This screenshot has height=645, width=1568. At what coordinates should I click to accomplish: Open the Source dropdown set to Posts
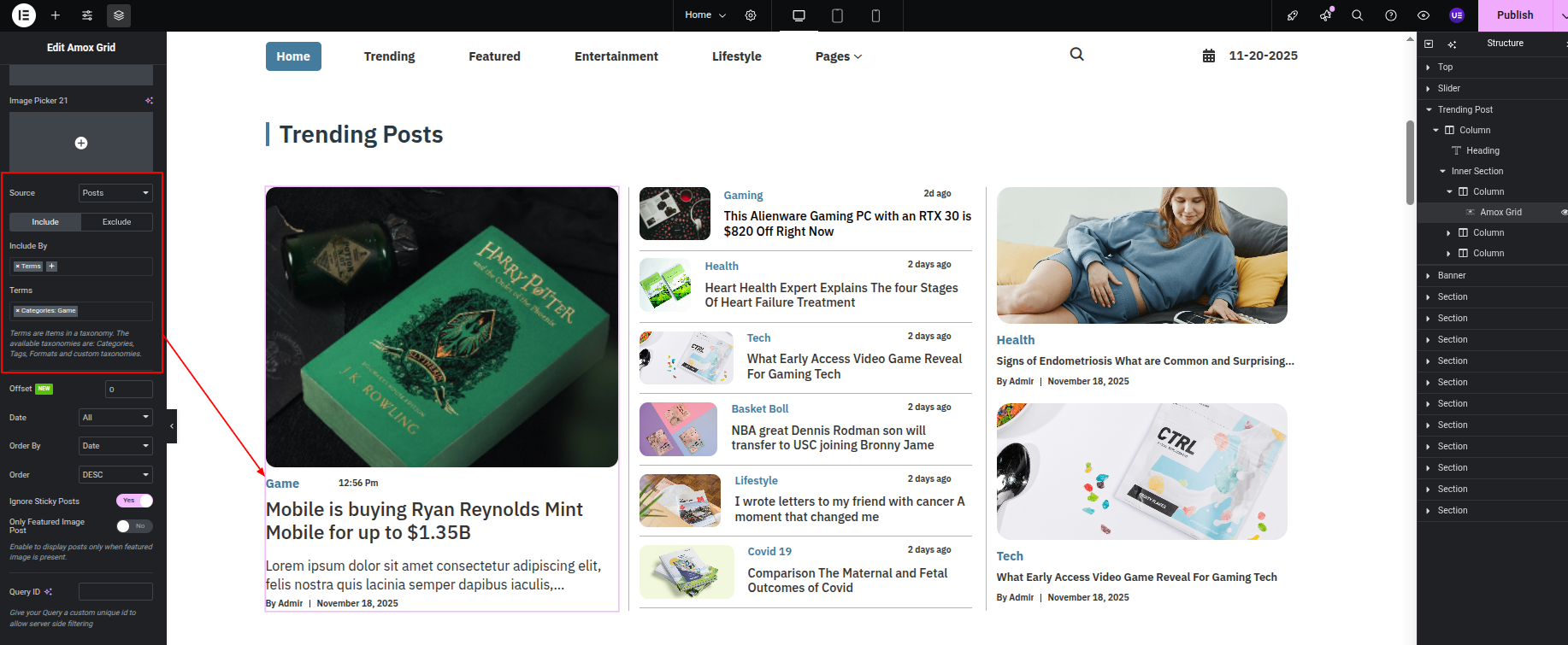coord(115,193)
